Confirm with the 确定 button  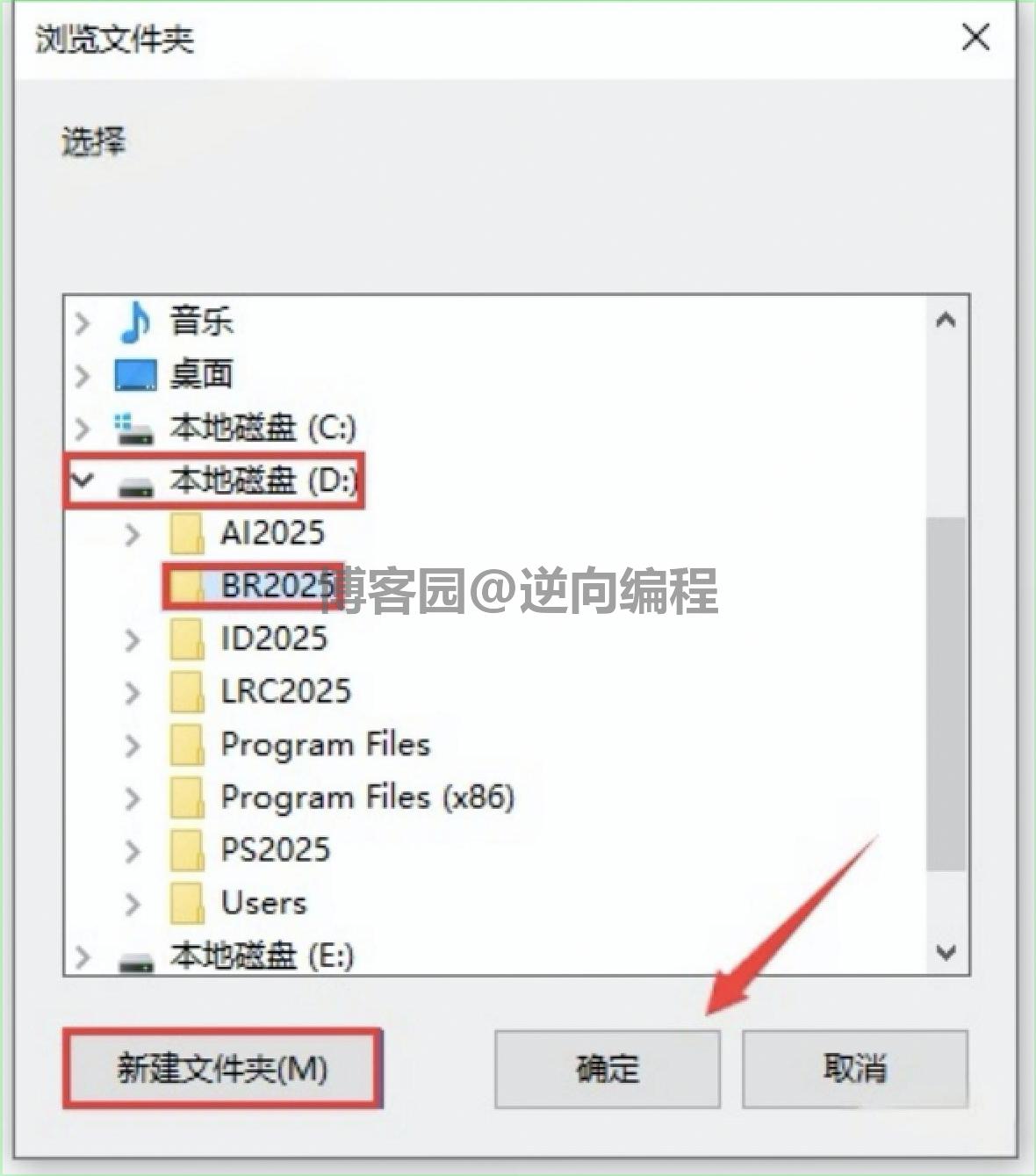[608, 1069]
